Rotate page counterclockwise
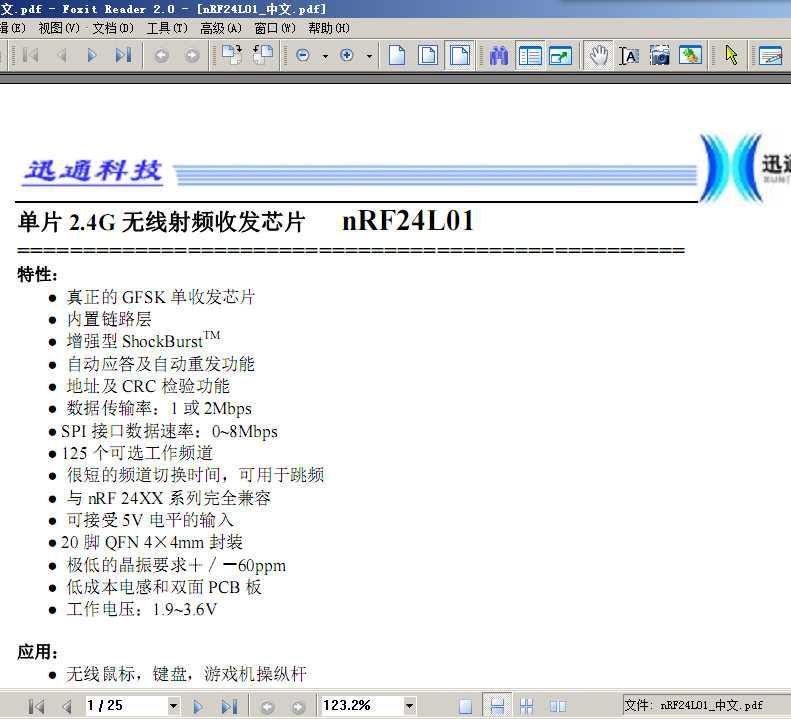This screenshot has width=791, height=719. (x=263, y=55)
